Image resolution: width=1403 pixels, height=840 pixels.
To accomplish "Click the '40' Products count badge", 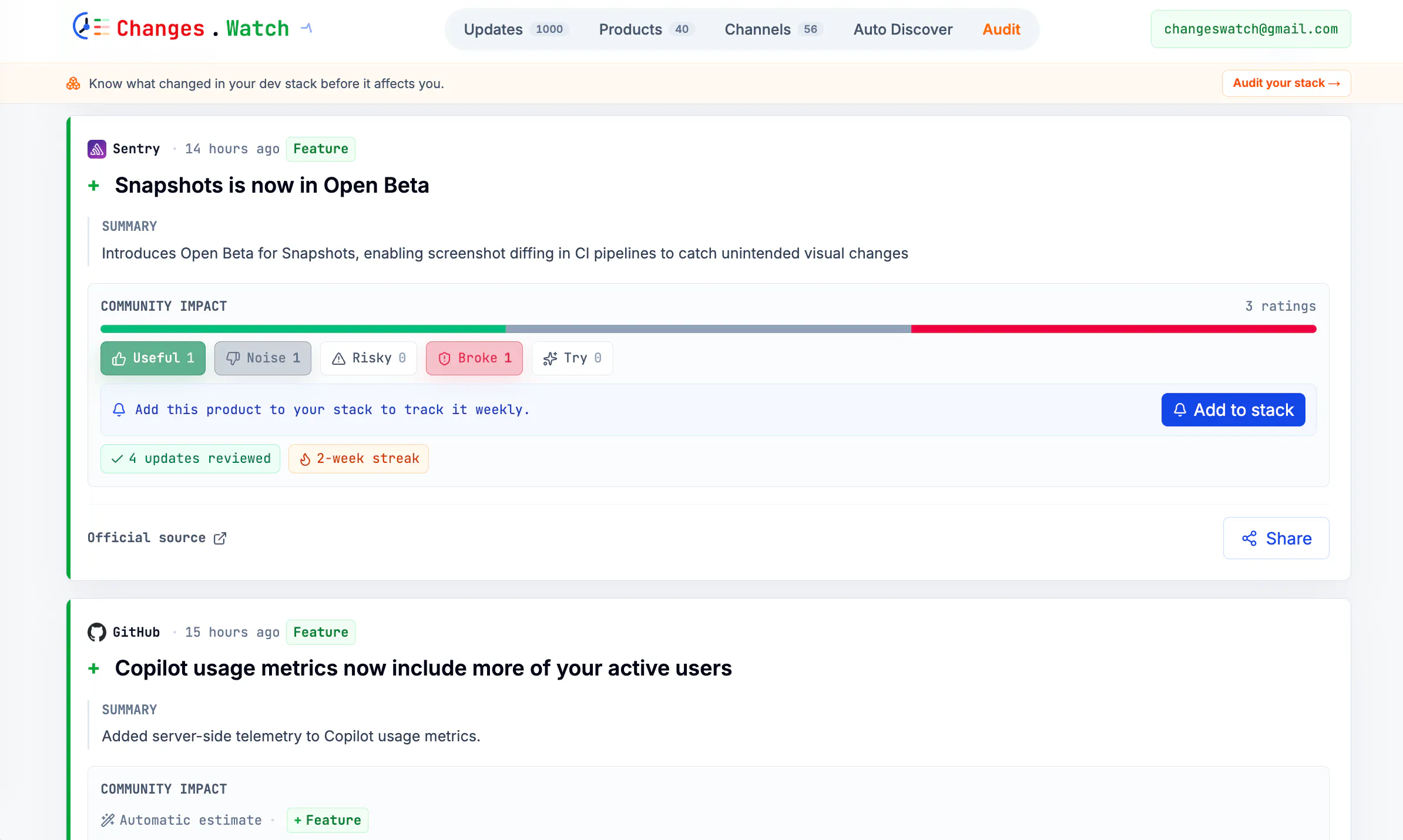I will (x=682, y=29).
